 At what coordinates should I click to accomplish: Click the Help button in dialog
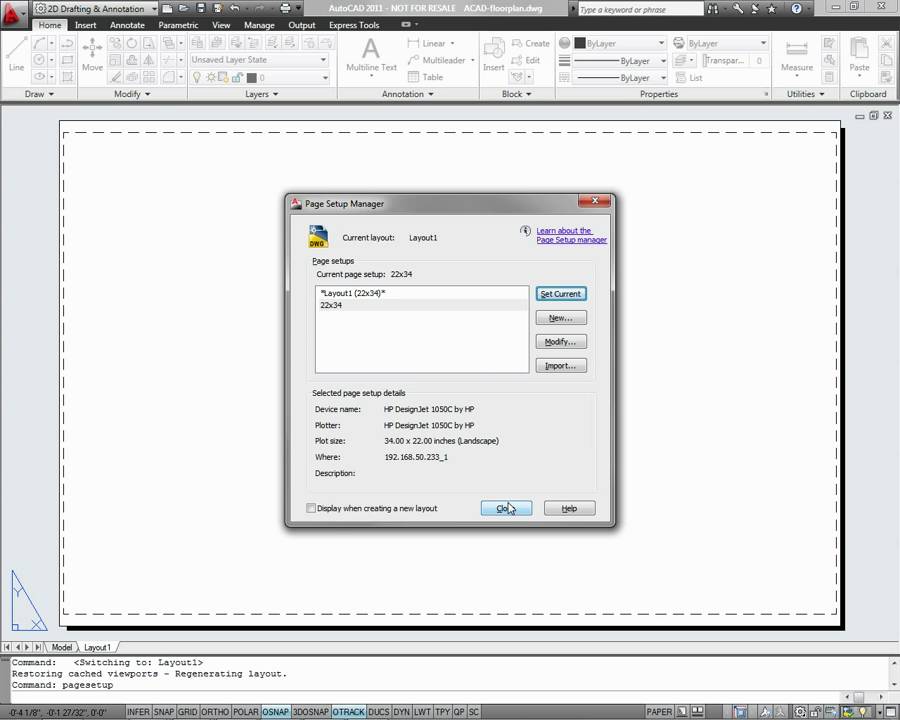pyautogui.click(x=569, y=508)
